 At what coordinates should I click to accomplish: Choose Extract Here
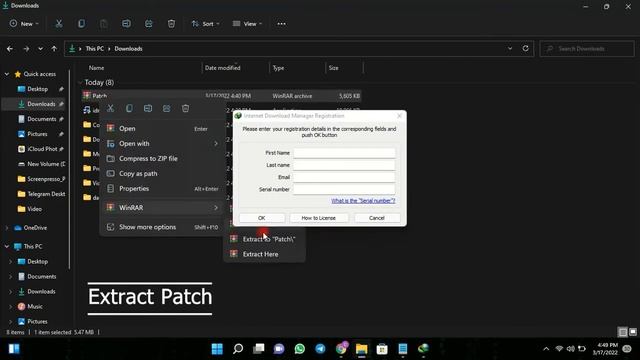coord(264,254)
